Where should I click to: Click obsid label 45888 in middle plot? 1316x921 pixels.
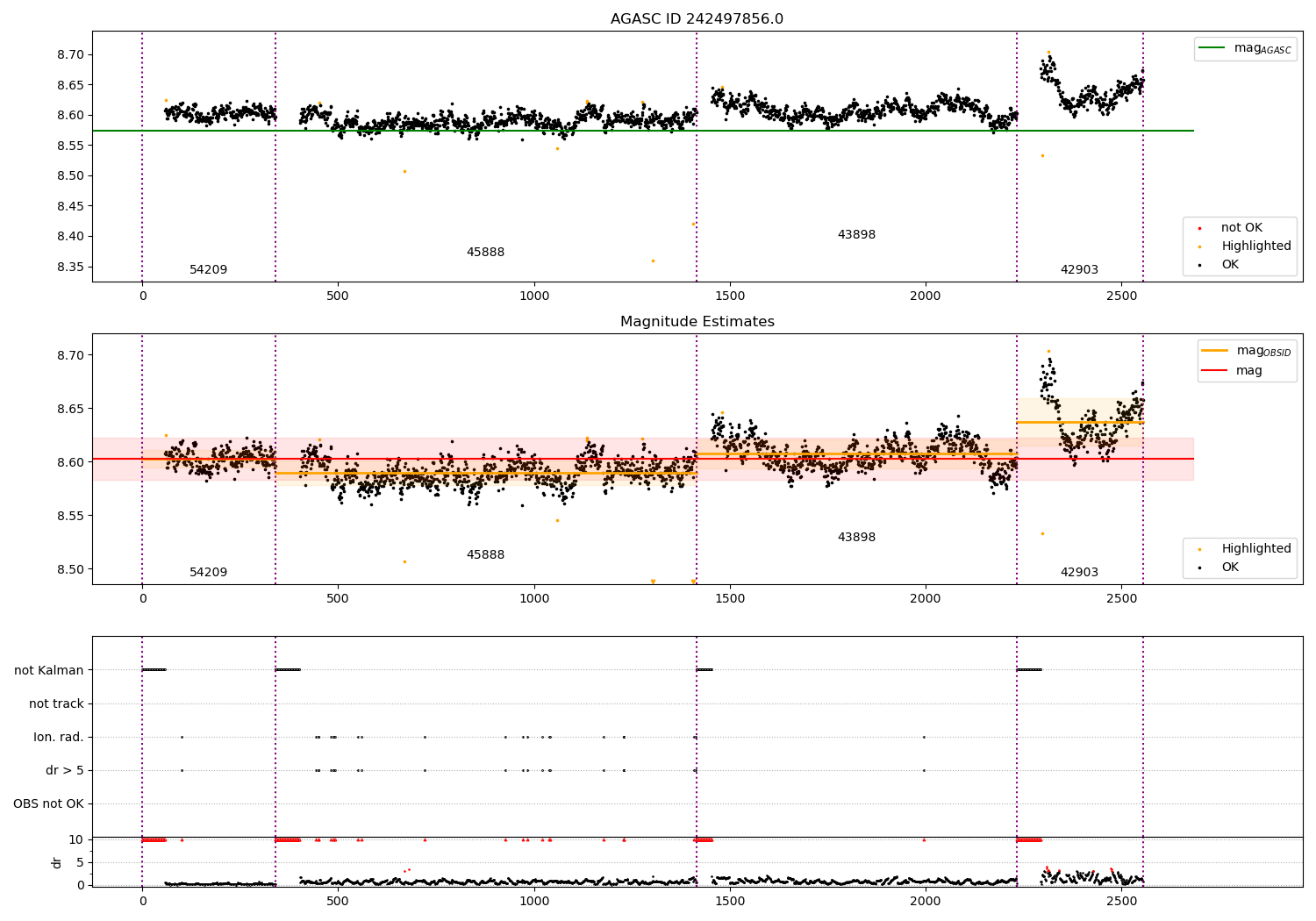(x=485, y=554)
